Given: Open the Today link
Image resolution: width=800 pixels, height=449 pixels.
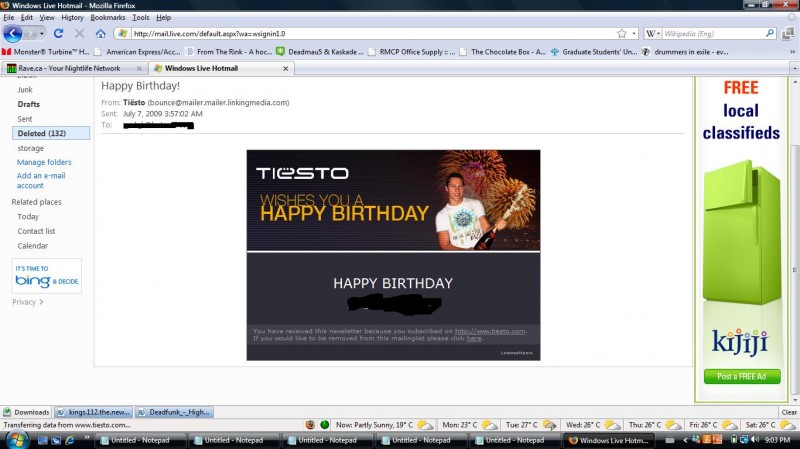Looking at the screenshot, I should click(x=28, y=216).
